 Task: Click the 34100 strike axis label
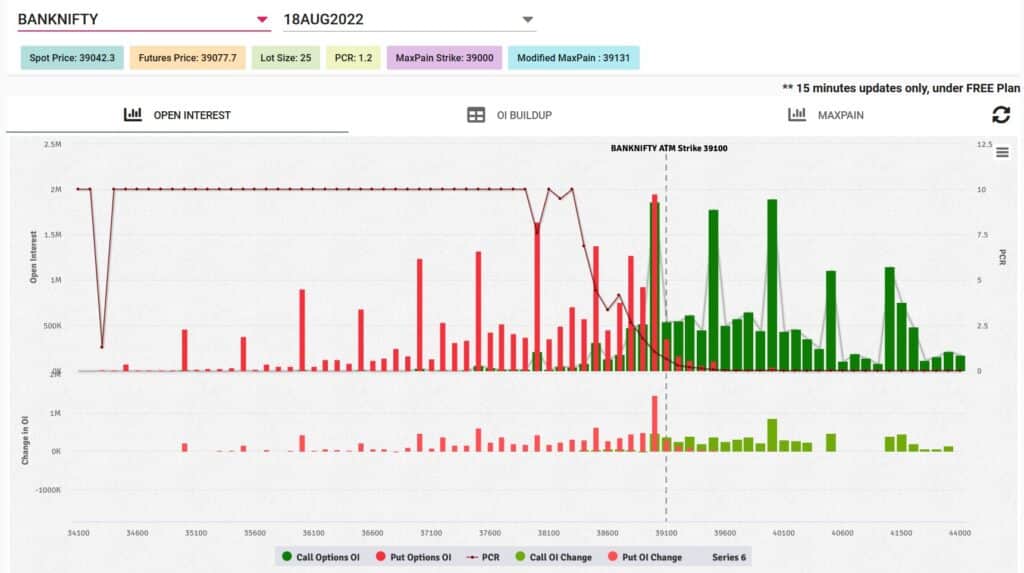[78, 533]
